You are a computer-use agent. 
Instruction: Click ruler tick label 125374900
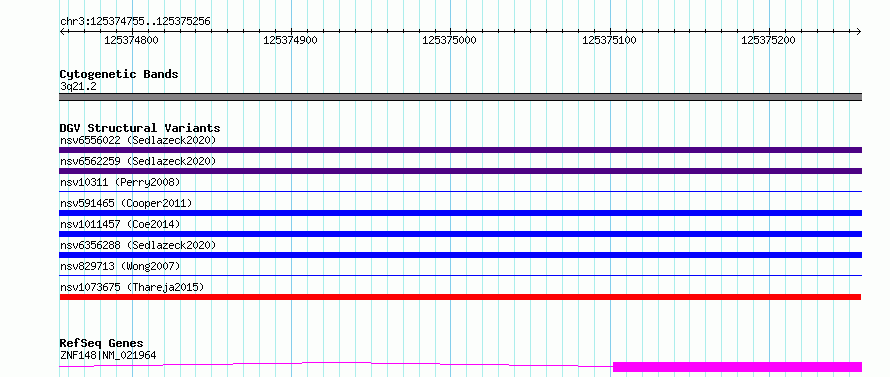(x=291, y=40)
